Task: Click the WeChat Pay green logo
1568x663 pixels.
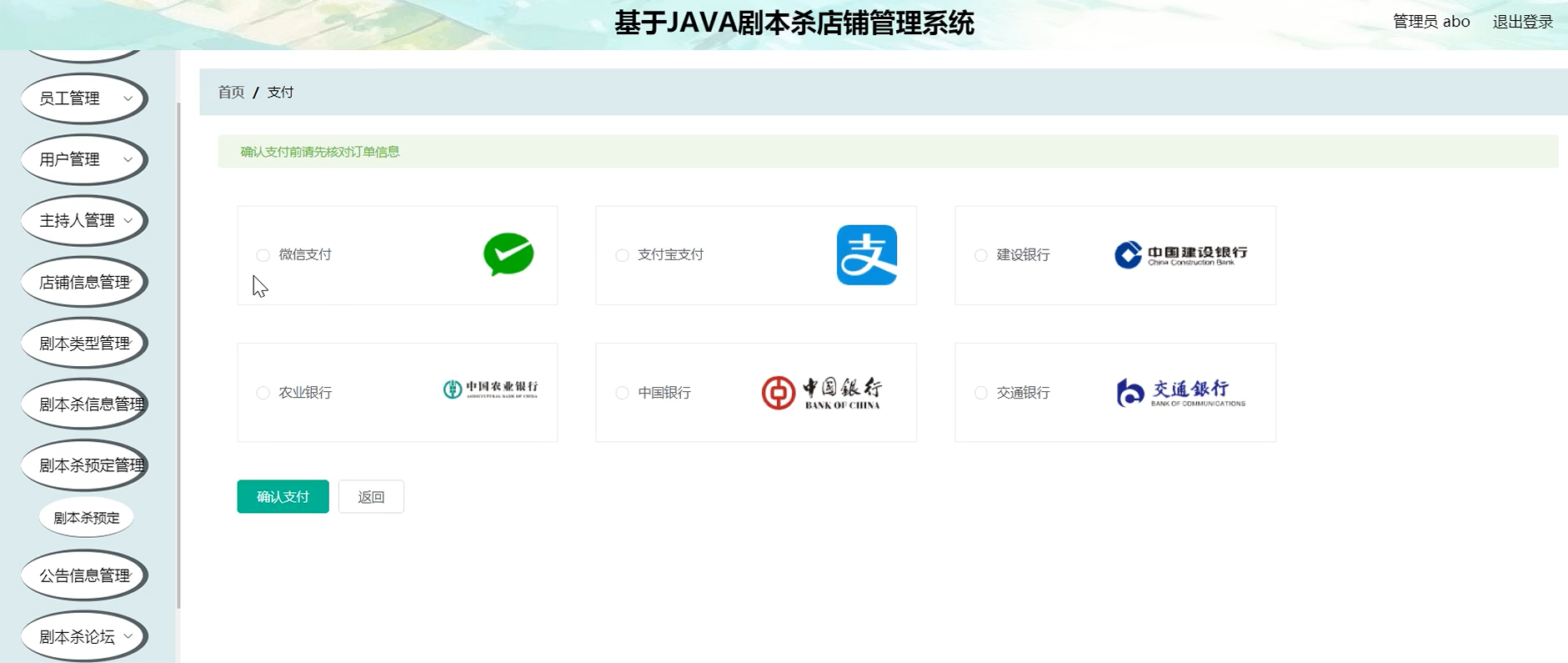Action: 508,254
